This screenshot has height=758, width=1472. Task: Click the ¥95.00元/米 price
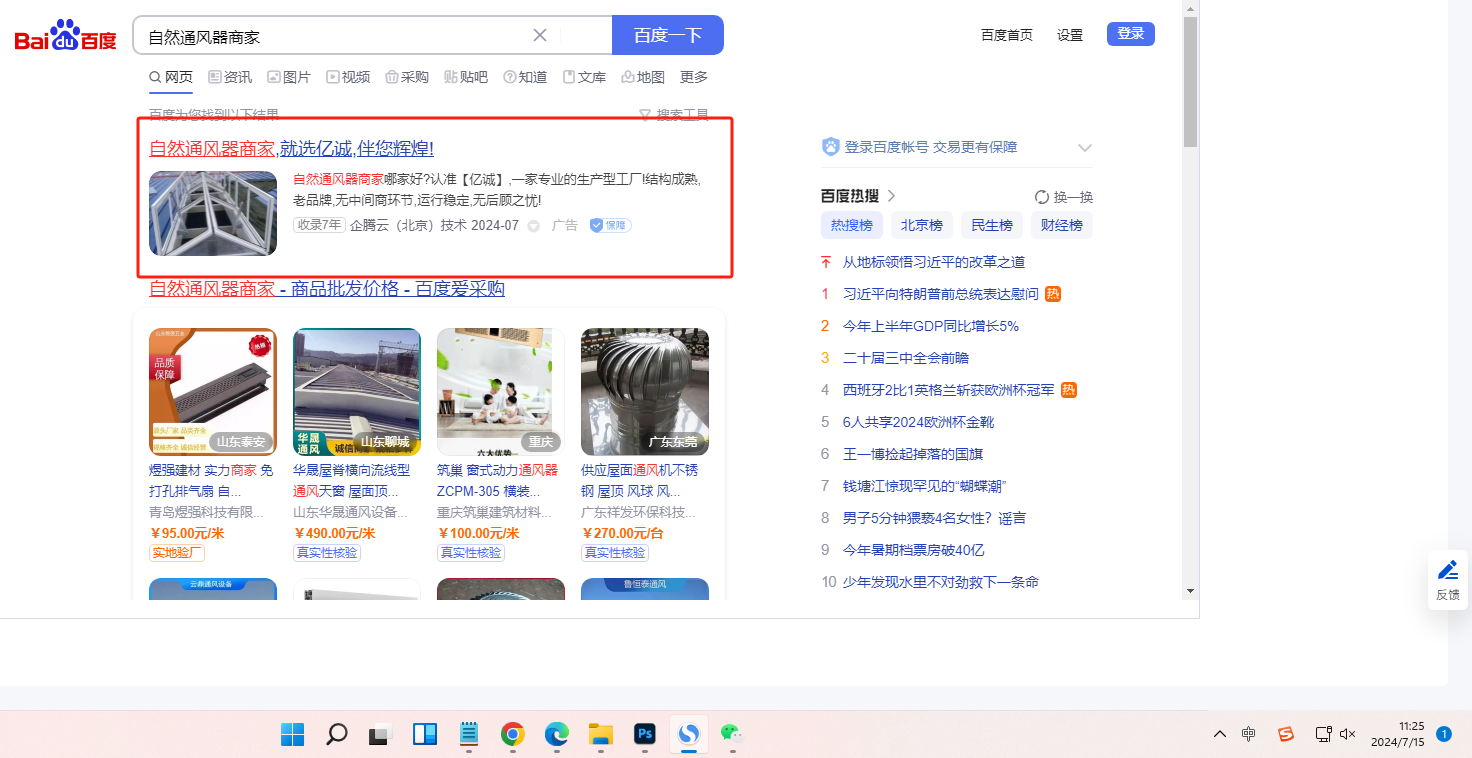click(x=187, y=534)
